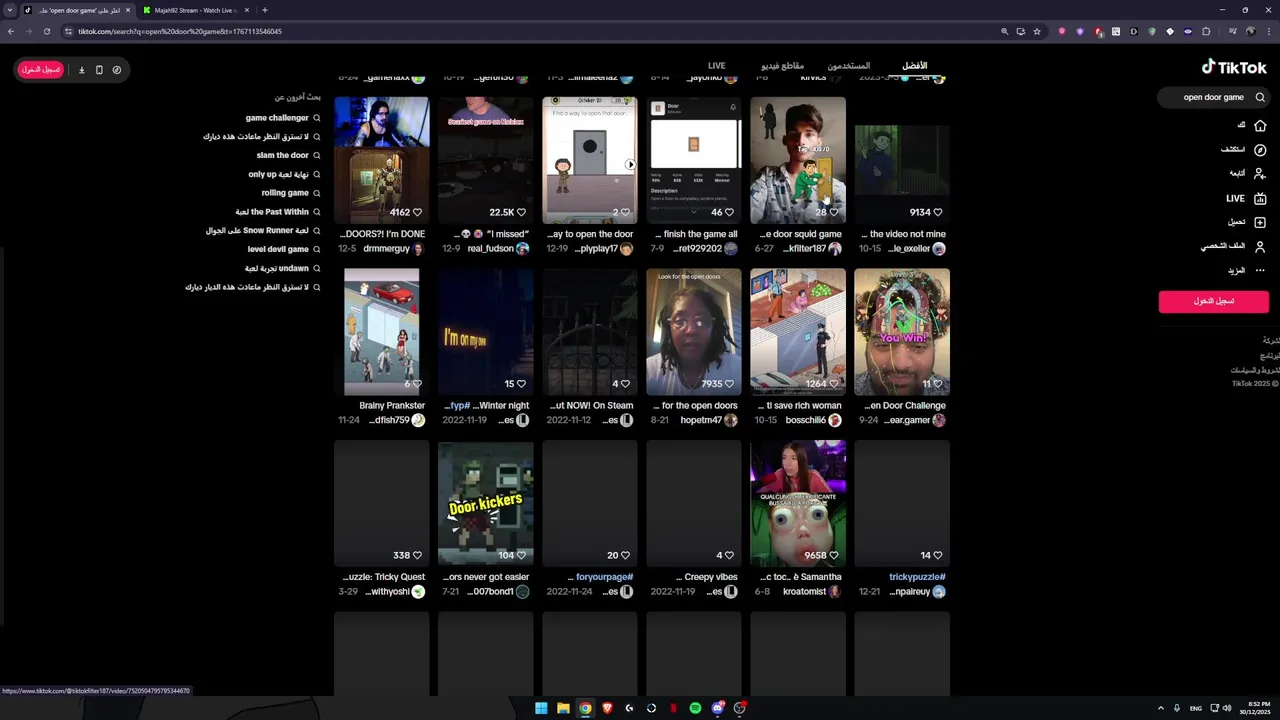Select the Videos (مقاطع فيديو) tab
Screen dimensions: 1280x720
(782, 65)
